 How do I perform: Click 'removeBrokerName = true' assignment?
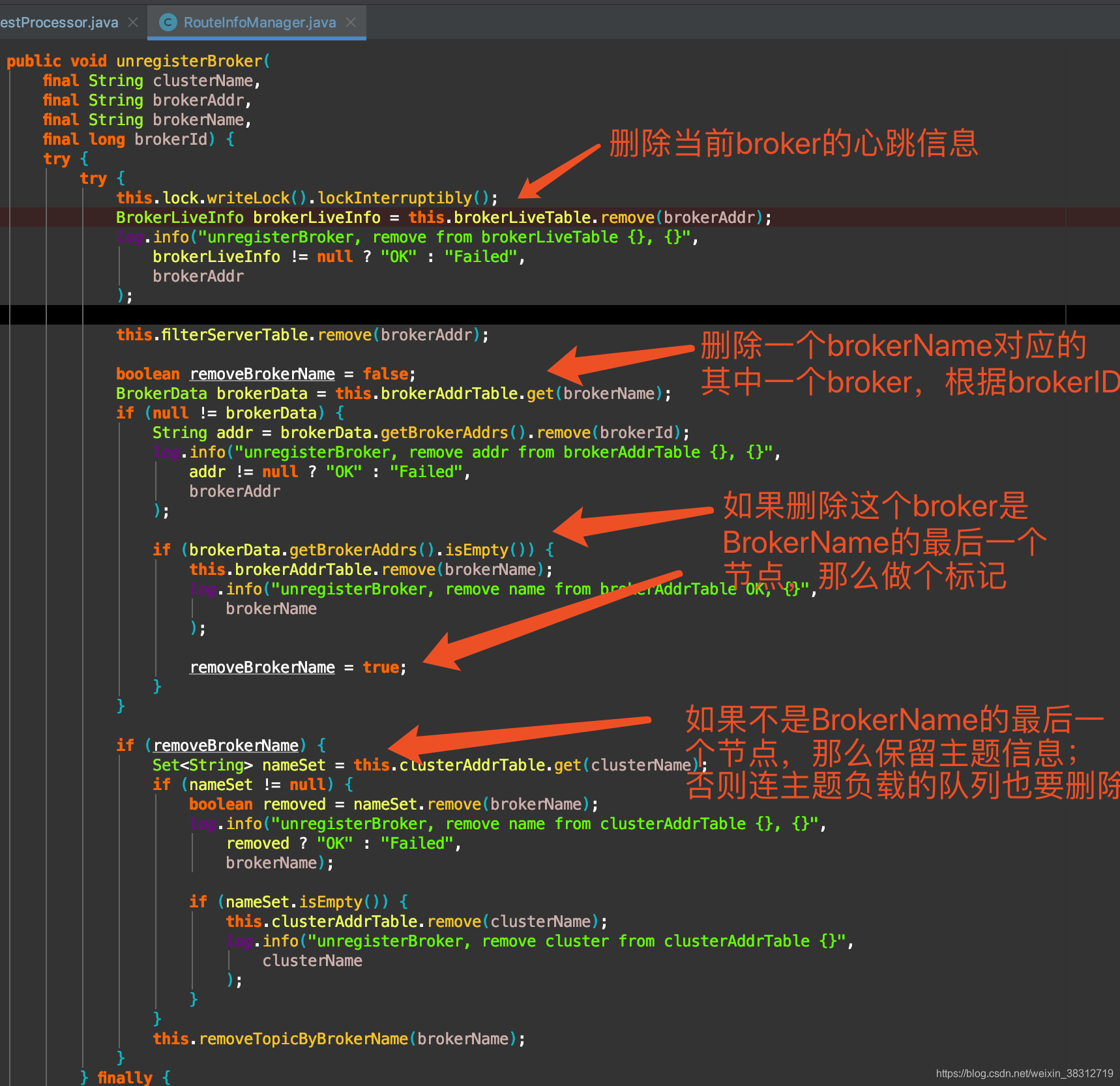click(298, 667)
